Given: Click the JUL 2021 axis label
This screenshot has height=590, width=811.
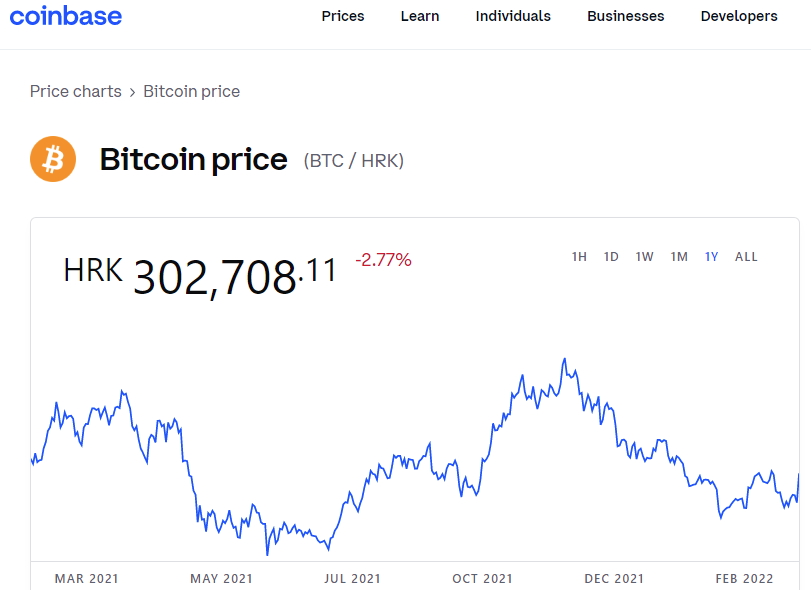Looking at the screenshot, I should click(x=353, y=578).
